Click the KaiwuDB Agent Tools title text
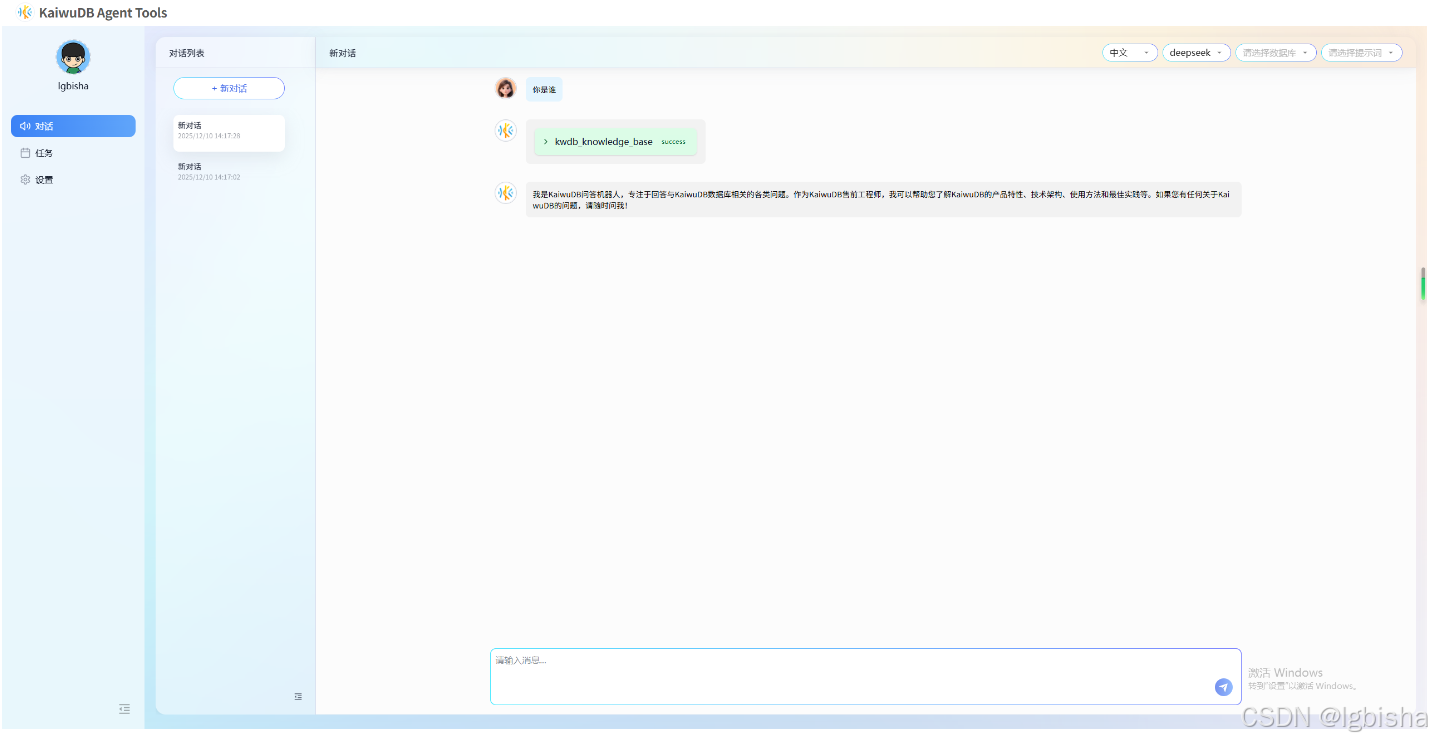The height and width of the screenshot is (743, 1432). point(103,13)
